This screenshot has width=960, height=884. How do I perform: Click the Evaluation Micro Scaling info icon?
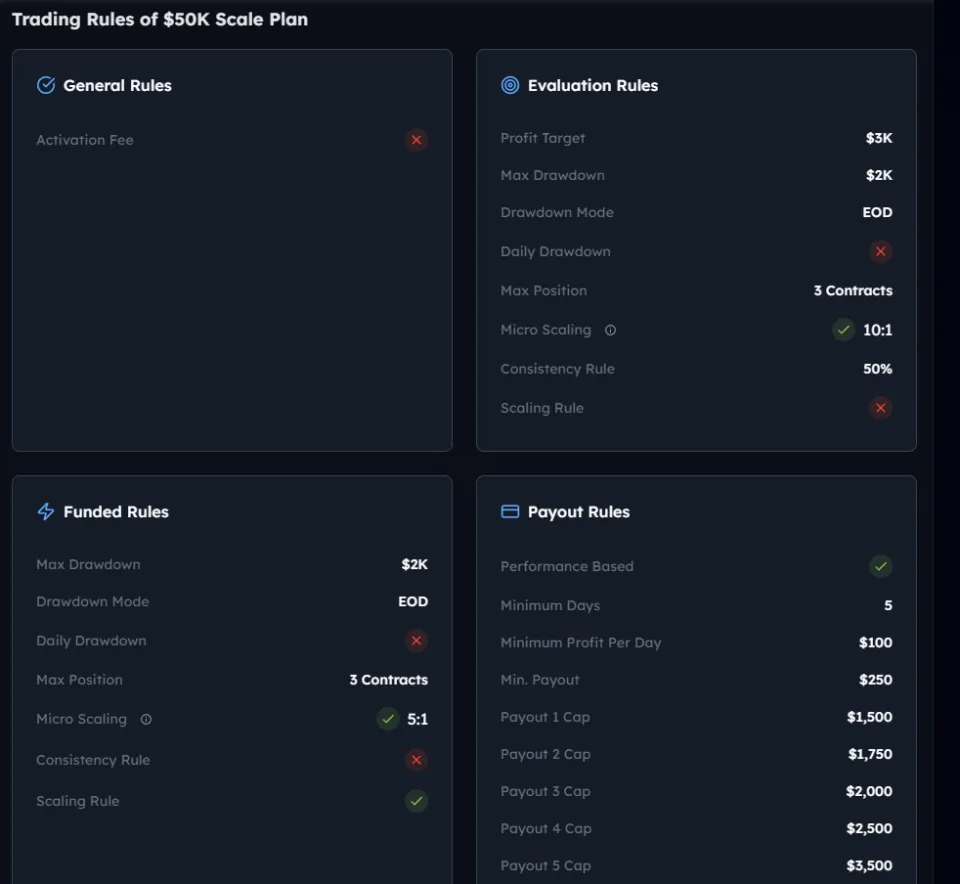pos(611,330)
